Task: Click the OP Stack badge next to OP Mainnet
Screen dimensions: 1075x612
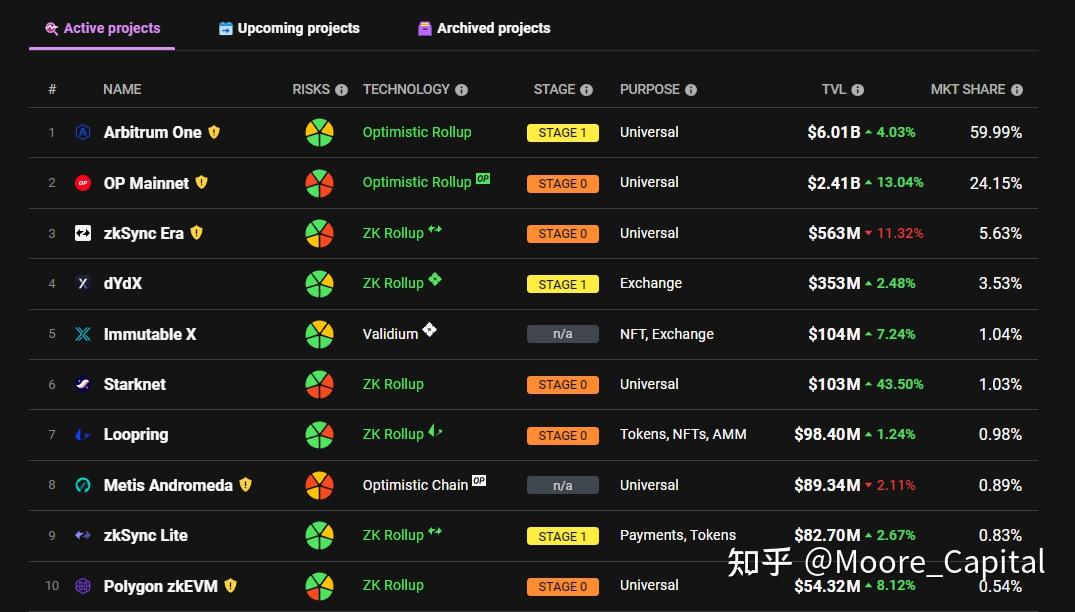Action: pos(483,178)
